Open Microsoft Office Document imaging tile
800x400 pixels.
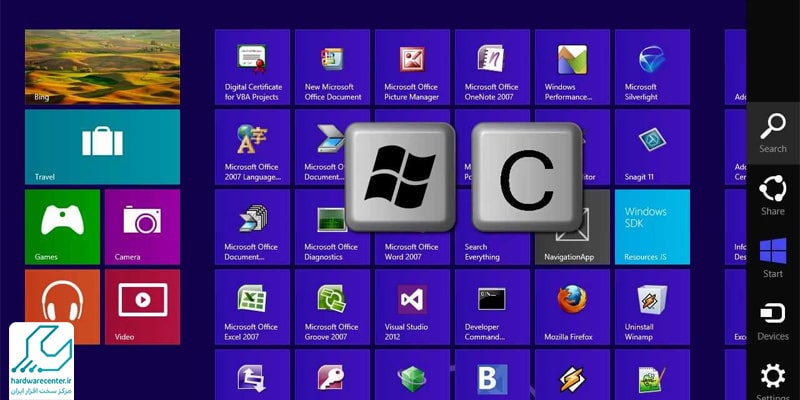point(253,227)
